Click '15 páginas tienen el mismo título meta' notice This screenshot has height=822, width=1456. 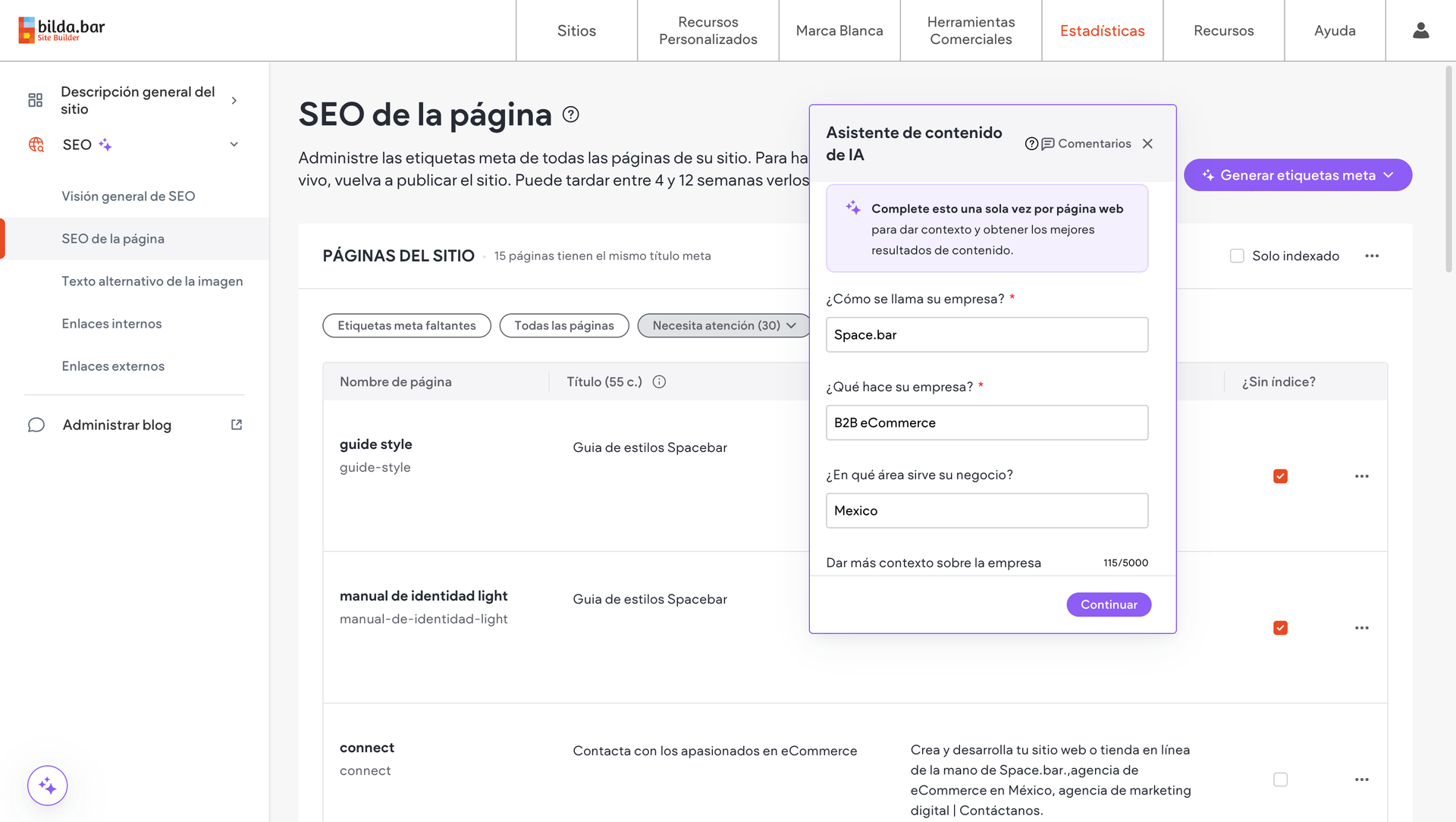pos(603,256)
